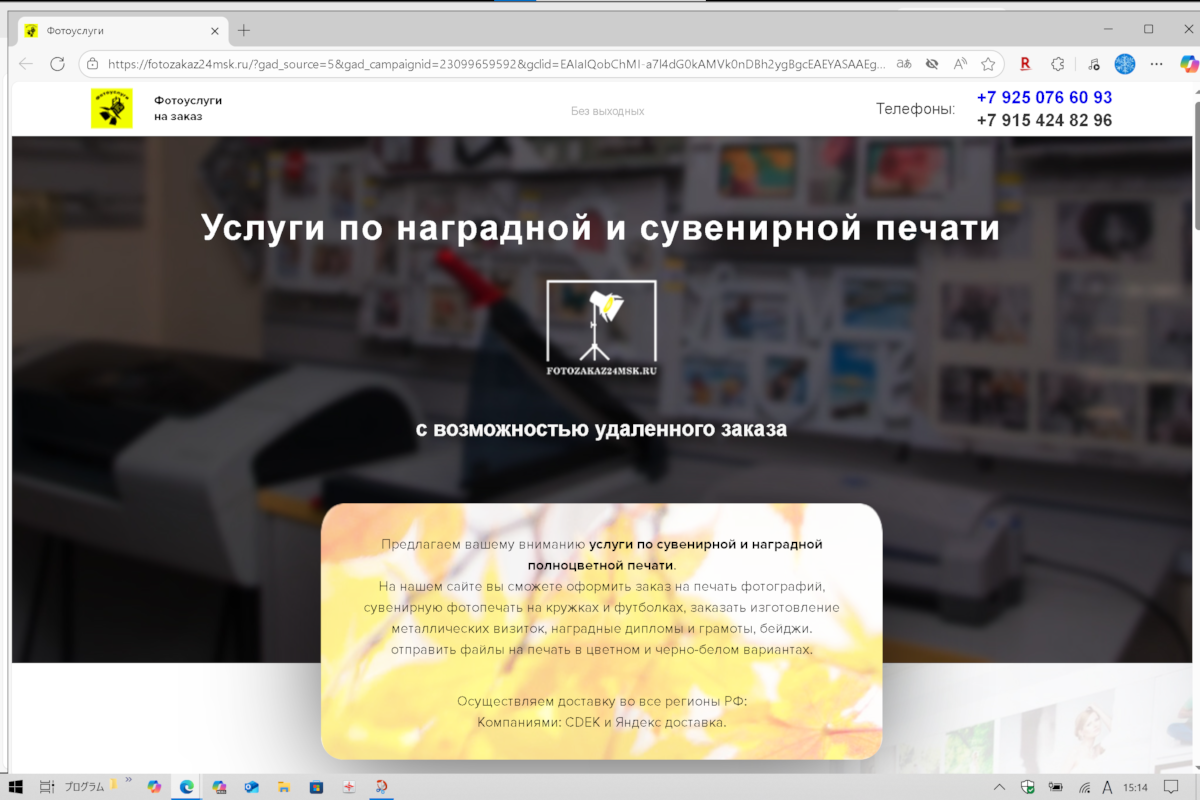Open the Edge profile avatar
Image resolution: width=1200 pixels, height=800 pixels.
tap(1125, 63)
